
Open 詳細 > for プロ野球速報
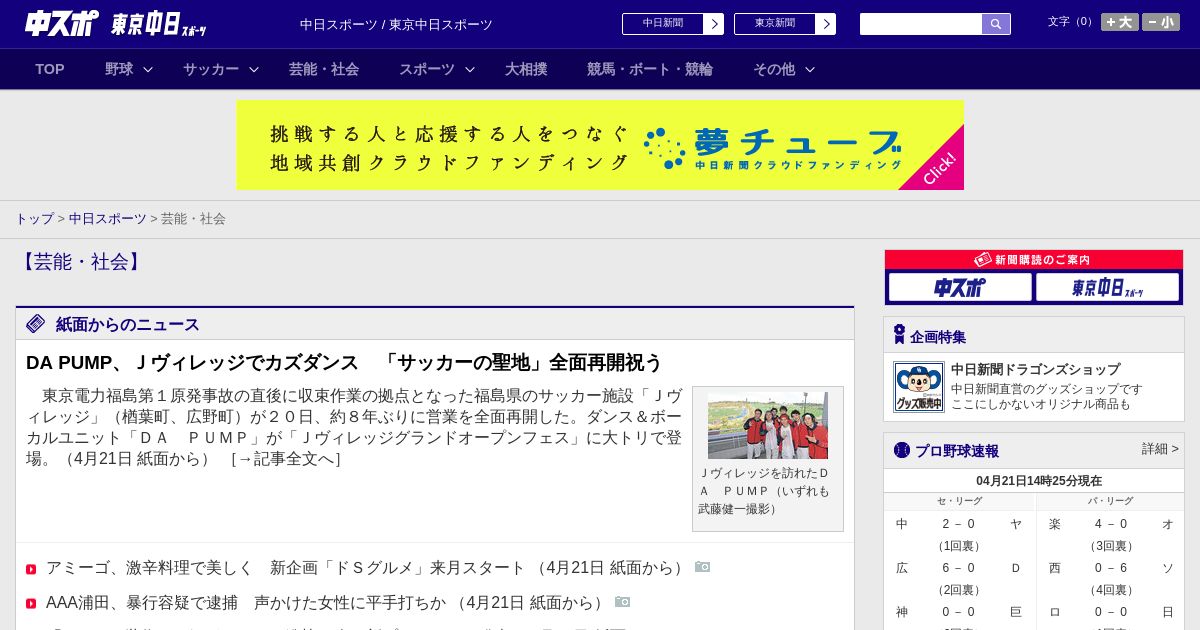click(1160, 449)
